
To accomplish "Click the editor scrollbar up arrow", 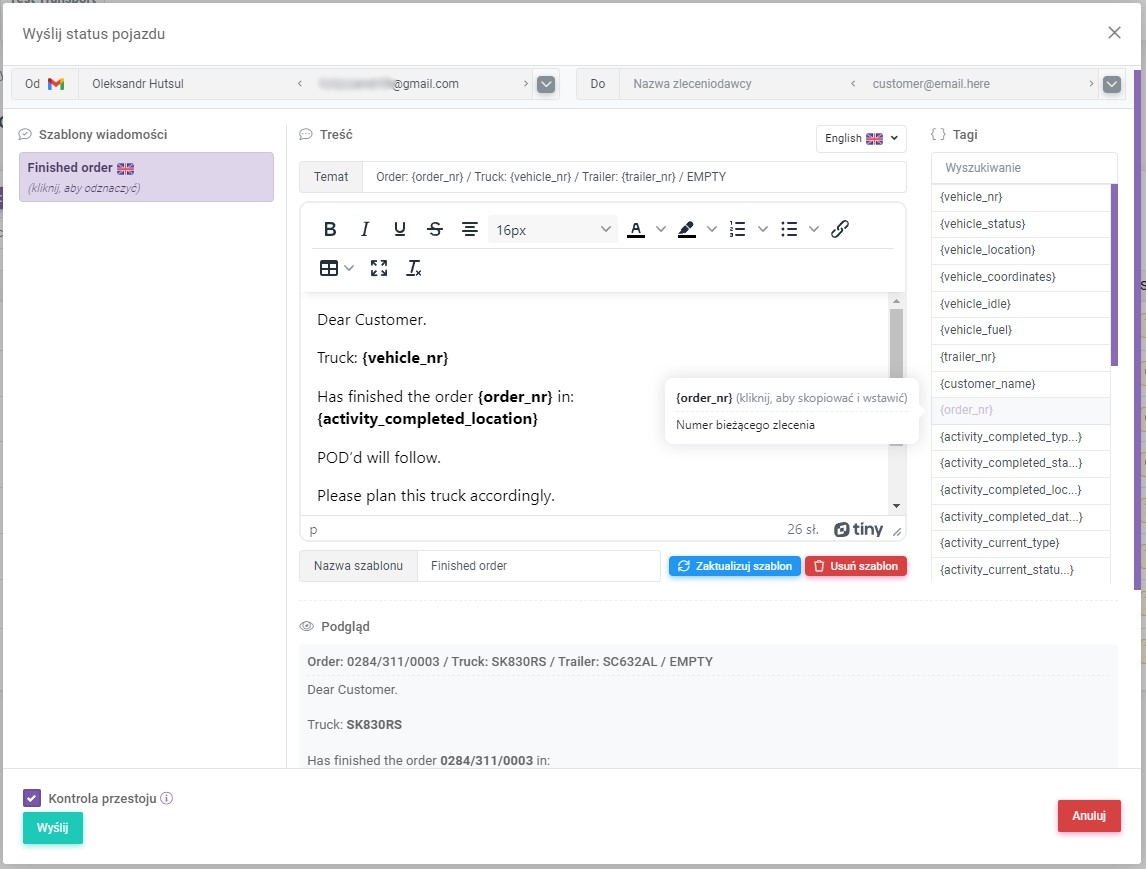I will (x=896, y=301).
